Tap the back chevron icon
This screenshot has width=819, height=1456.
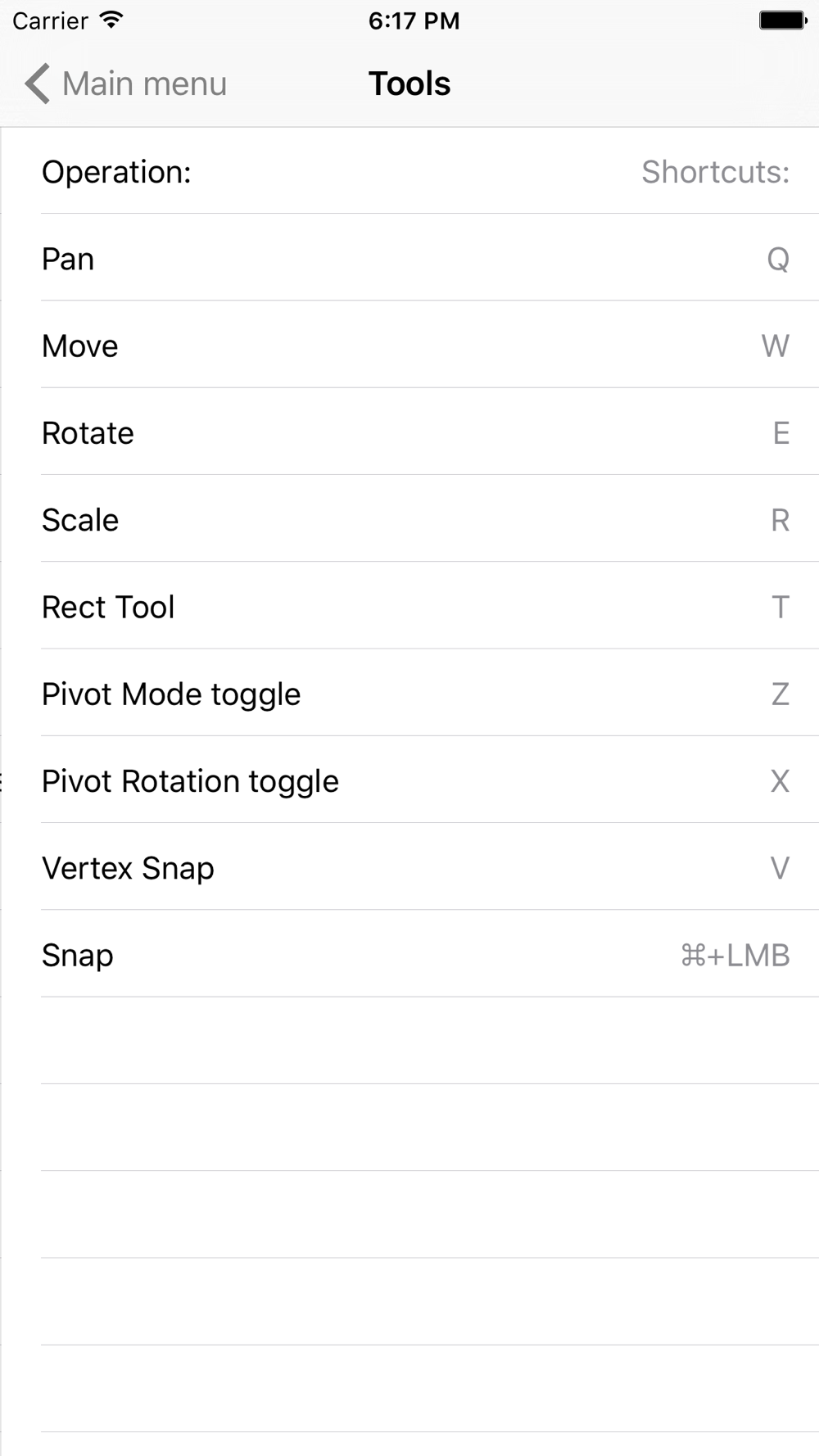[x=37, y=84]
